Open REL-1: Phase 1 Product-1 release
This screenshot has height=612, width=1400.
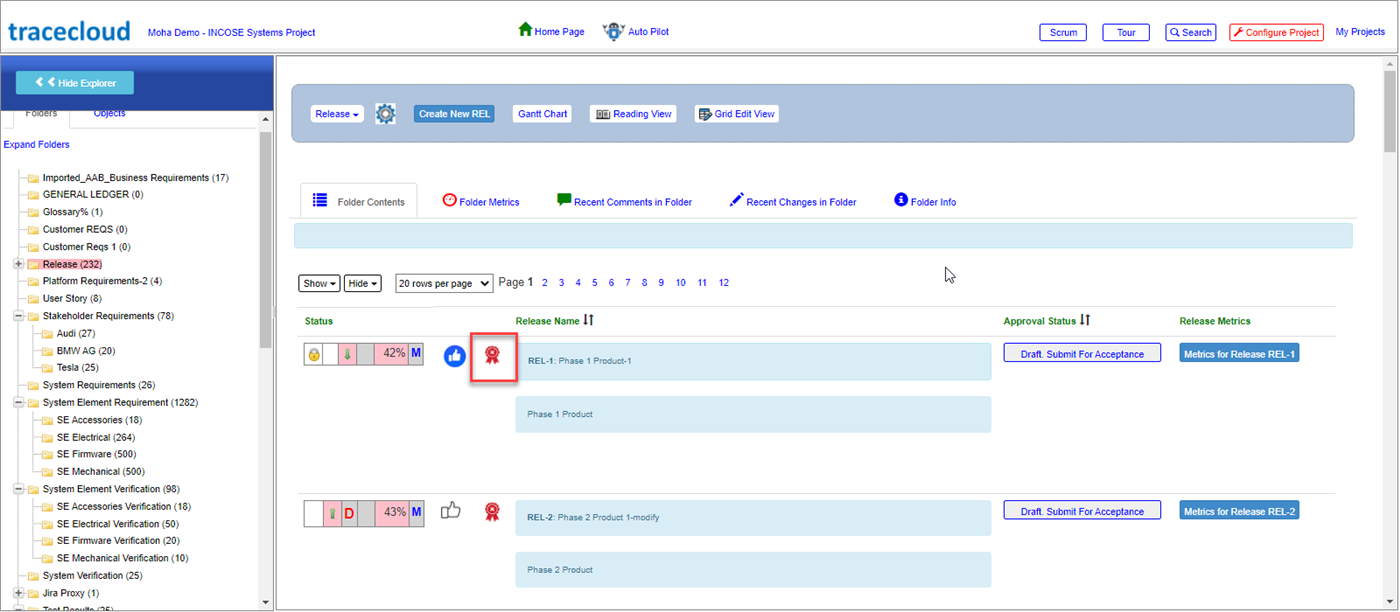point(580,361)
